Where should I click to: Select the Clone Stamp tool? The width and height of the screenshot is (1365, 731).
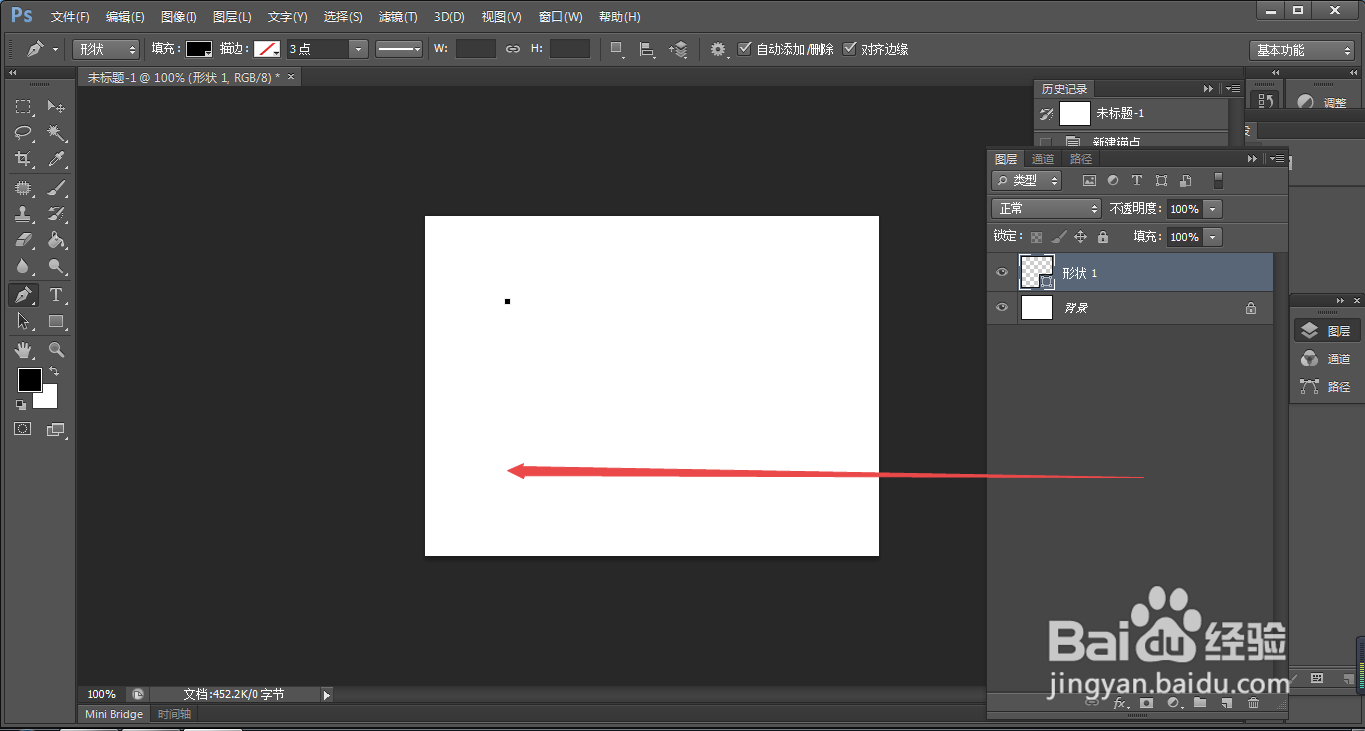coord(23,214)
